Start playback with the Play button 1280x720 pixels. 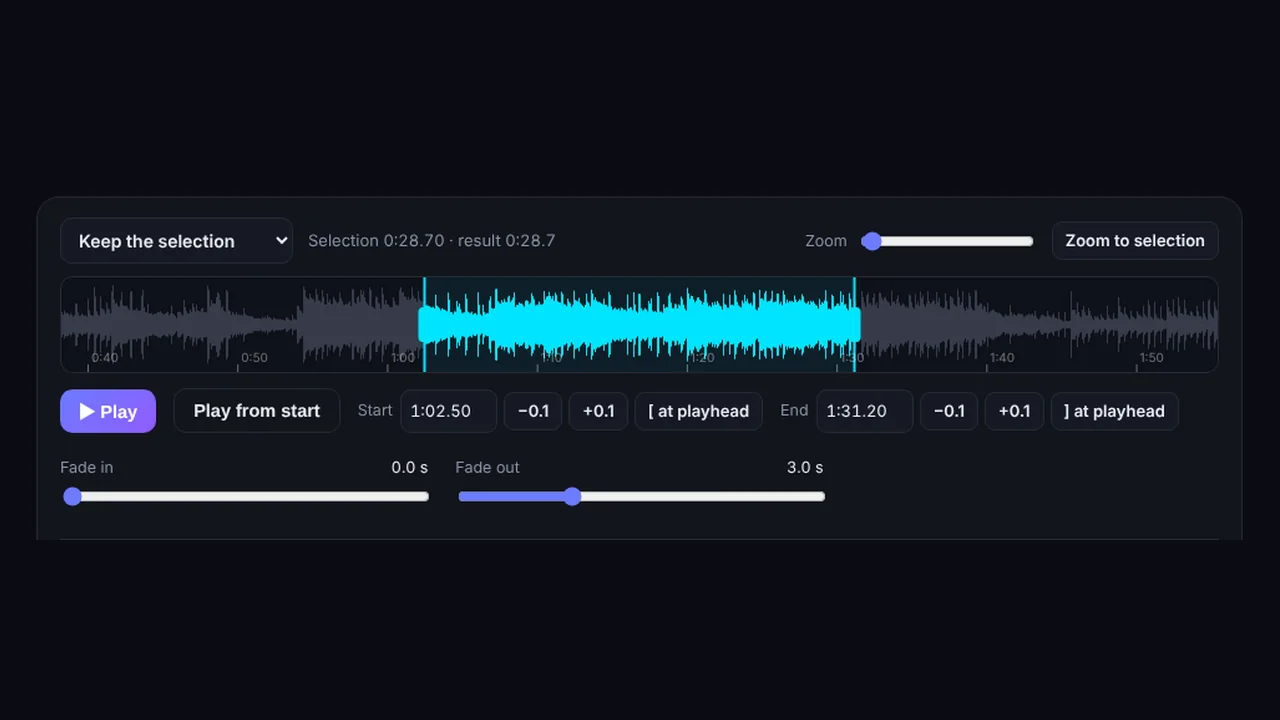pyautogui.click(x=108, y=411)
